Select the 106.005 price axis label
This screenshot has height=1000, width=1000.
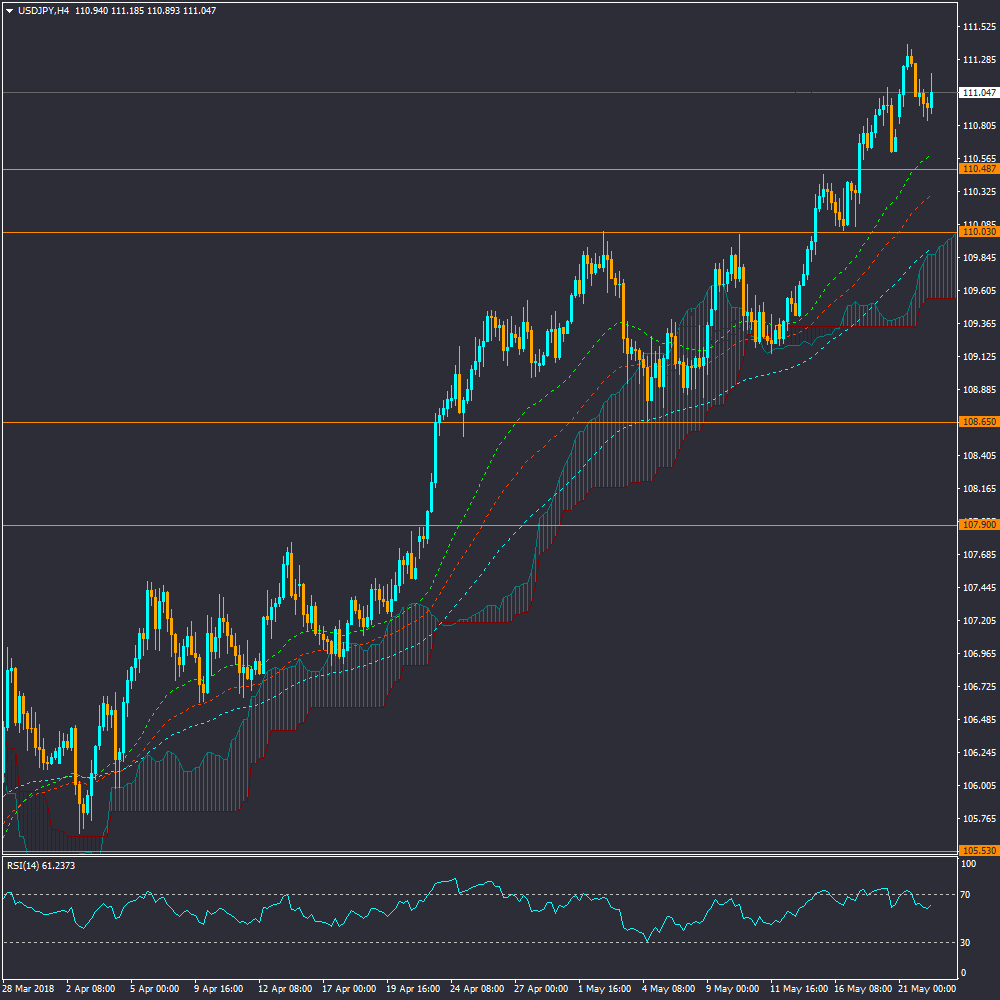tap(977, 786)
